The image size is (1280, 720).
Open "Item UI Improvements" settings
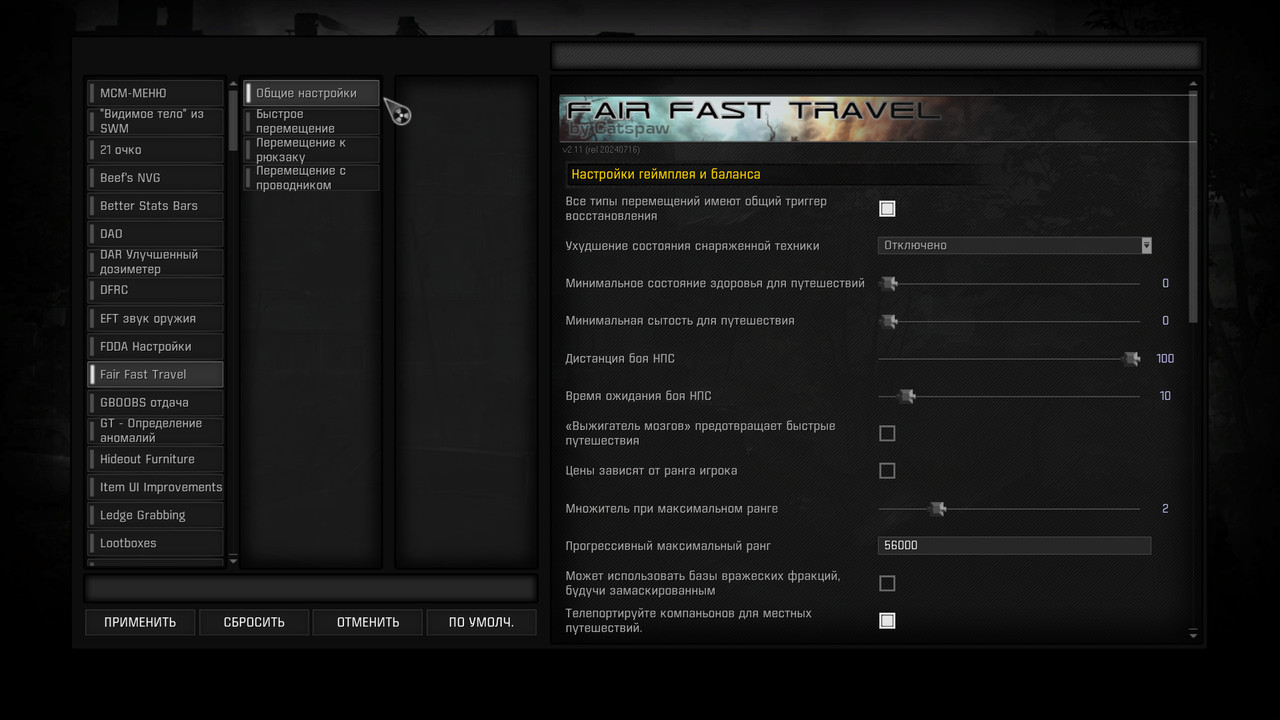click(x=154, y=486)
